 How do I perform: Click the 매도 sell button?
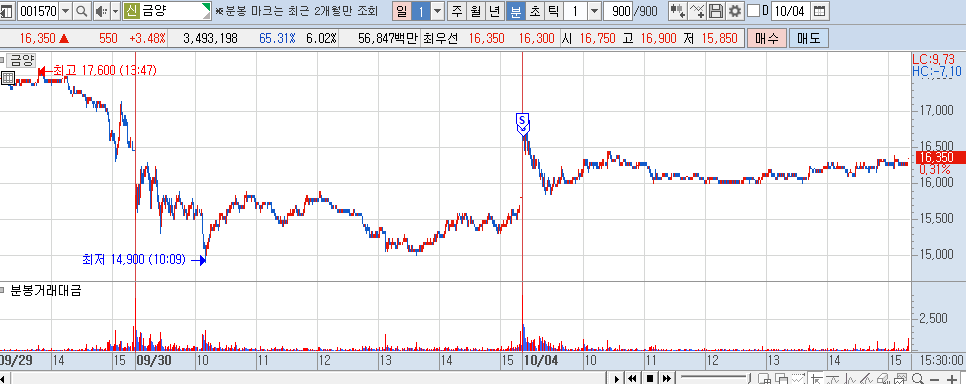coord(808,38)
